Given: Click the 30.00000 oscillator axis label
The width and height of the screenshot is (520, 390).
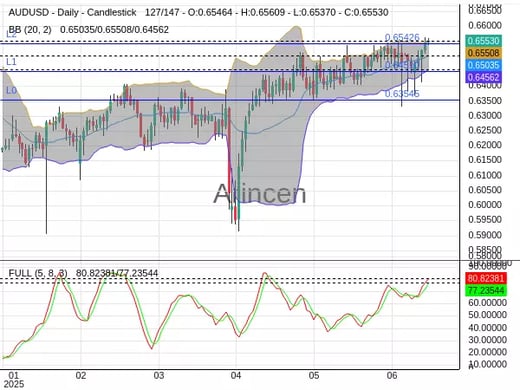Looking at the screenshot, I should click(x=487, y=340).
